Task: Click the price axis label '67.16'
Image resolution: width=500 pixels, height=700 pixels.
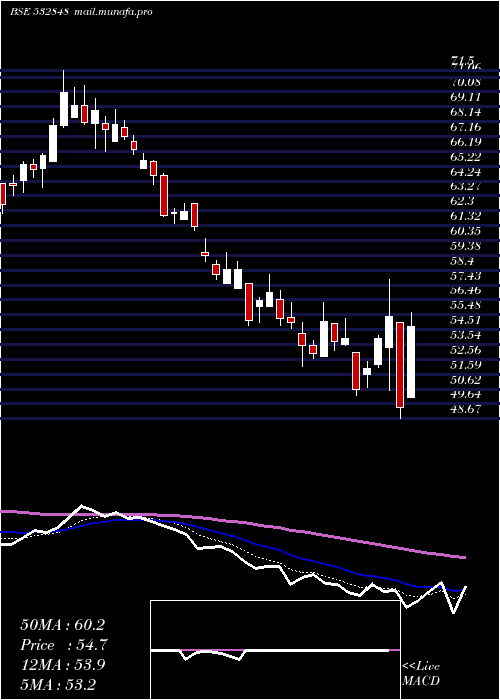Action: click(466, 127)
